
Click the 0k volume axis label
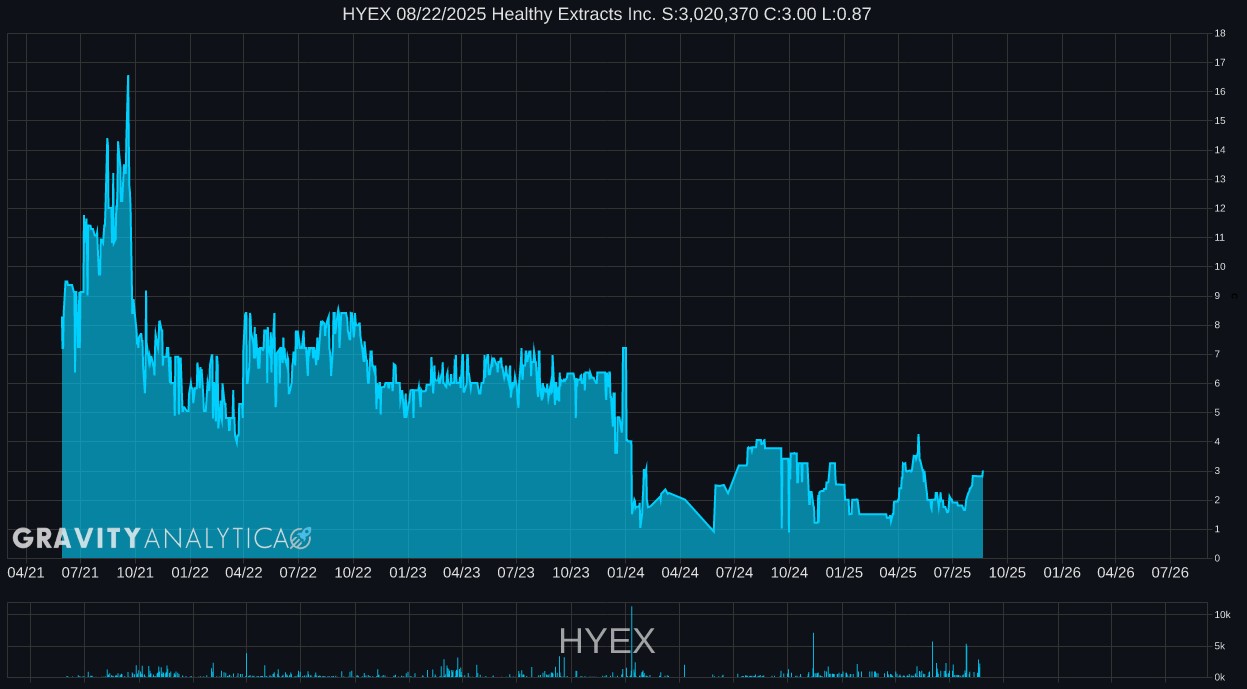click(1220, 677)
